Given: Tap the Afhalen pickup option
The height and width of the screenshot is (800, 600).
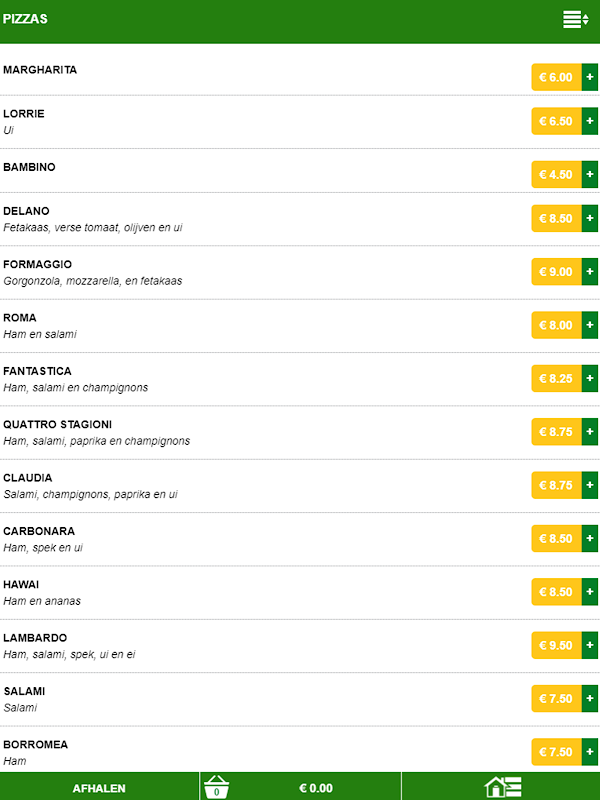Looking at the screenshot, I should (99, 788).
